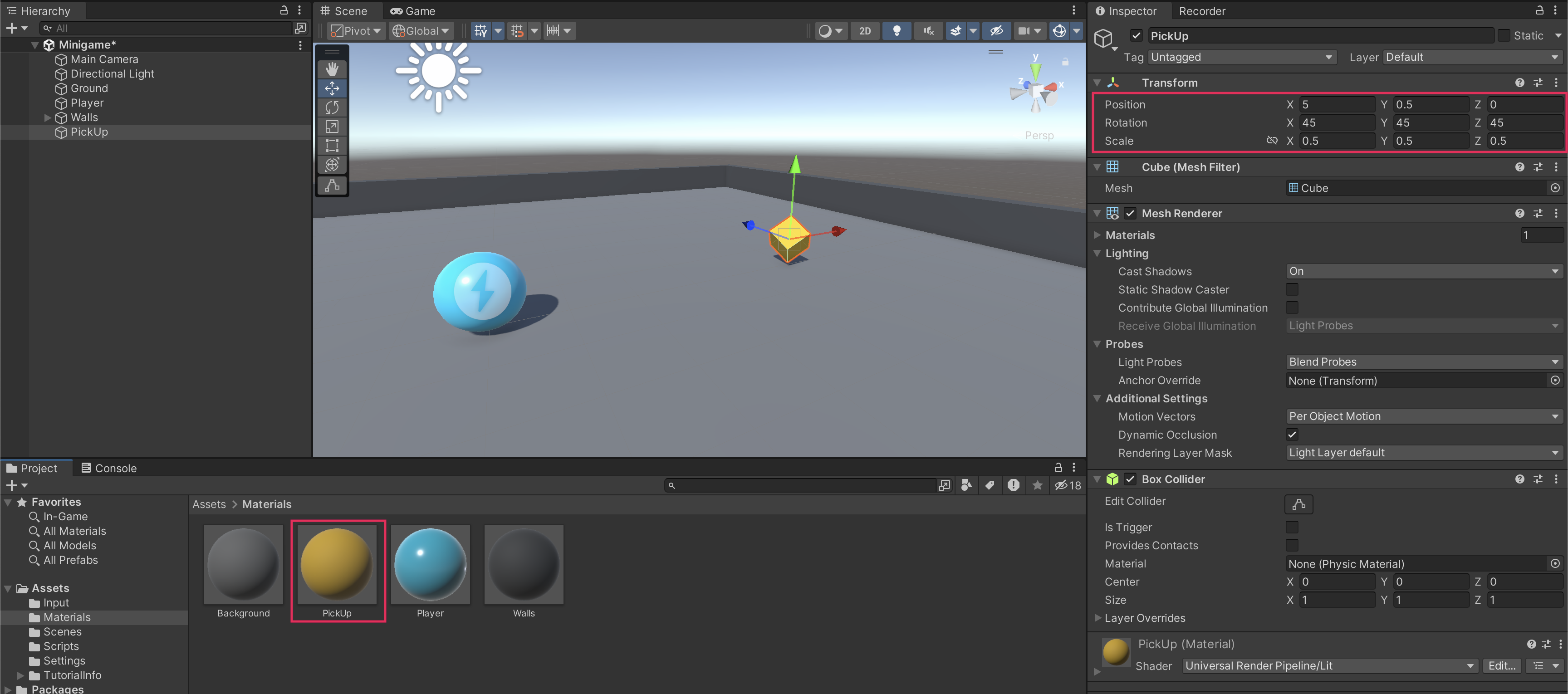Enable the Is Trigger checkbox
This screenshot has width=1568, height=694.
click(x=1292, y=527)
